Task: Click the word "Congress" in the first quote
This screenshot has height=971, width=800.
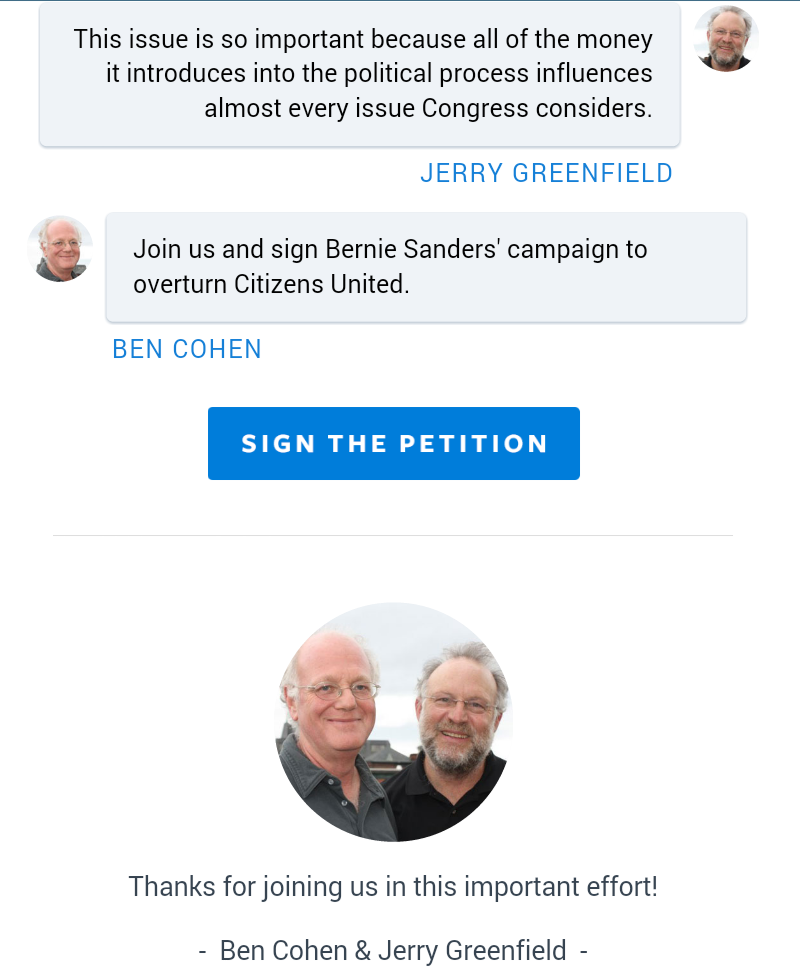Action: tap(474, 108)
